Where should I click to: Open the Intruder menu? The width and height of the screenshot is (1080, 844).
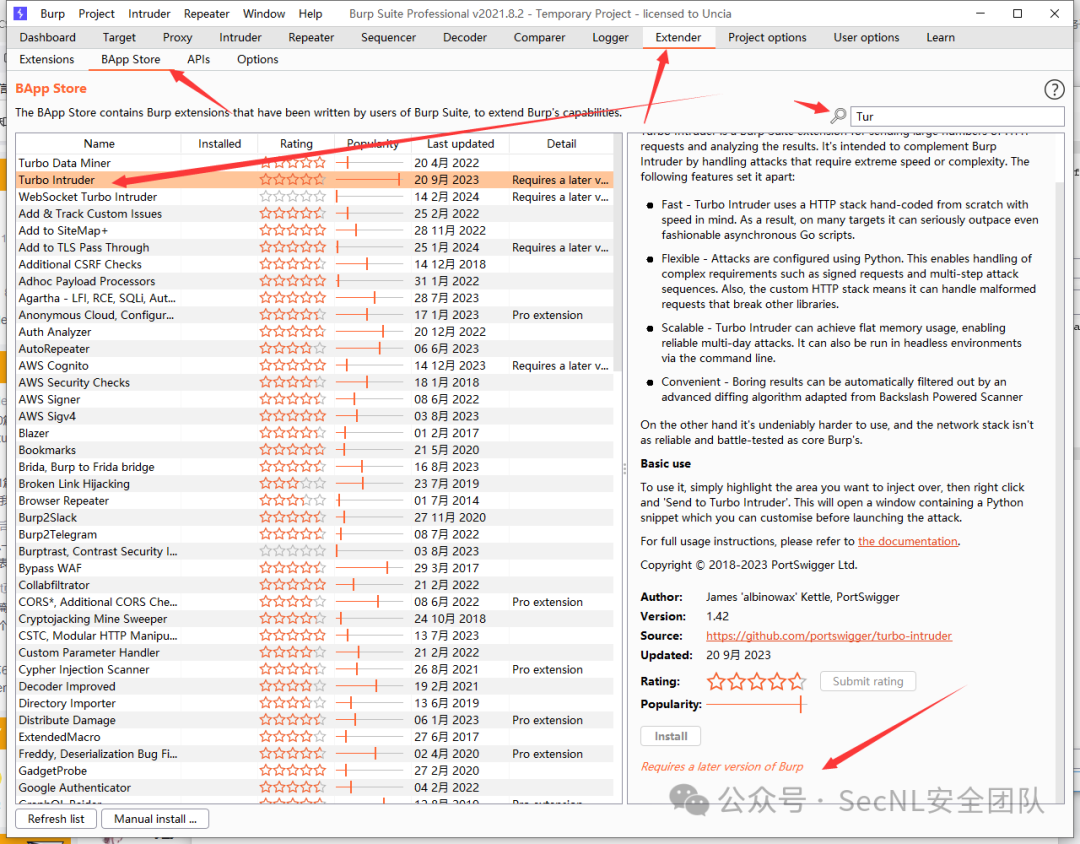click(x=149, y=14)
